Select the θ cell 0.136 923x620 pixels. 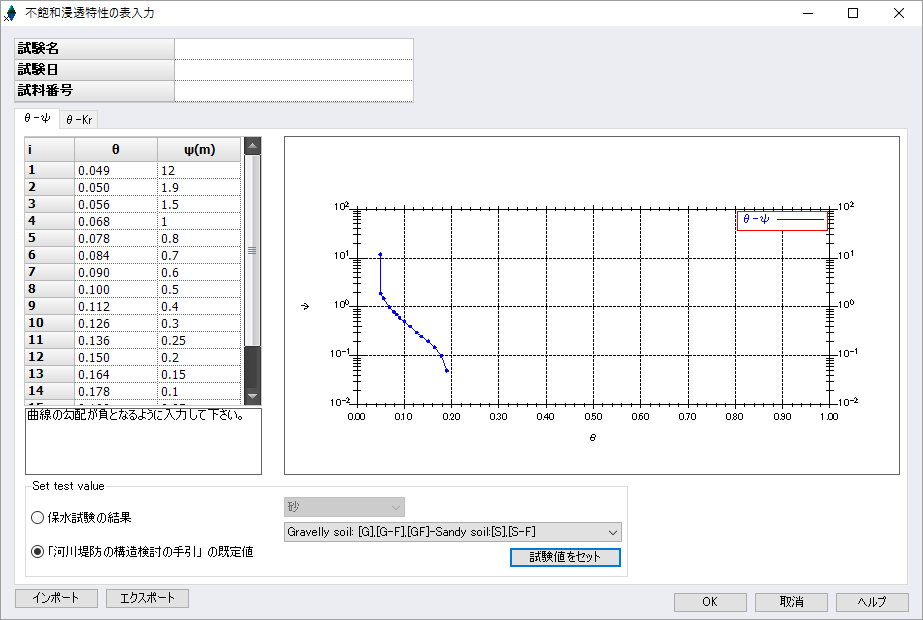tap(116, 341)
